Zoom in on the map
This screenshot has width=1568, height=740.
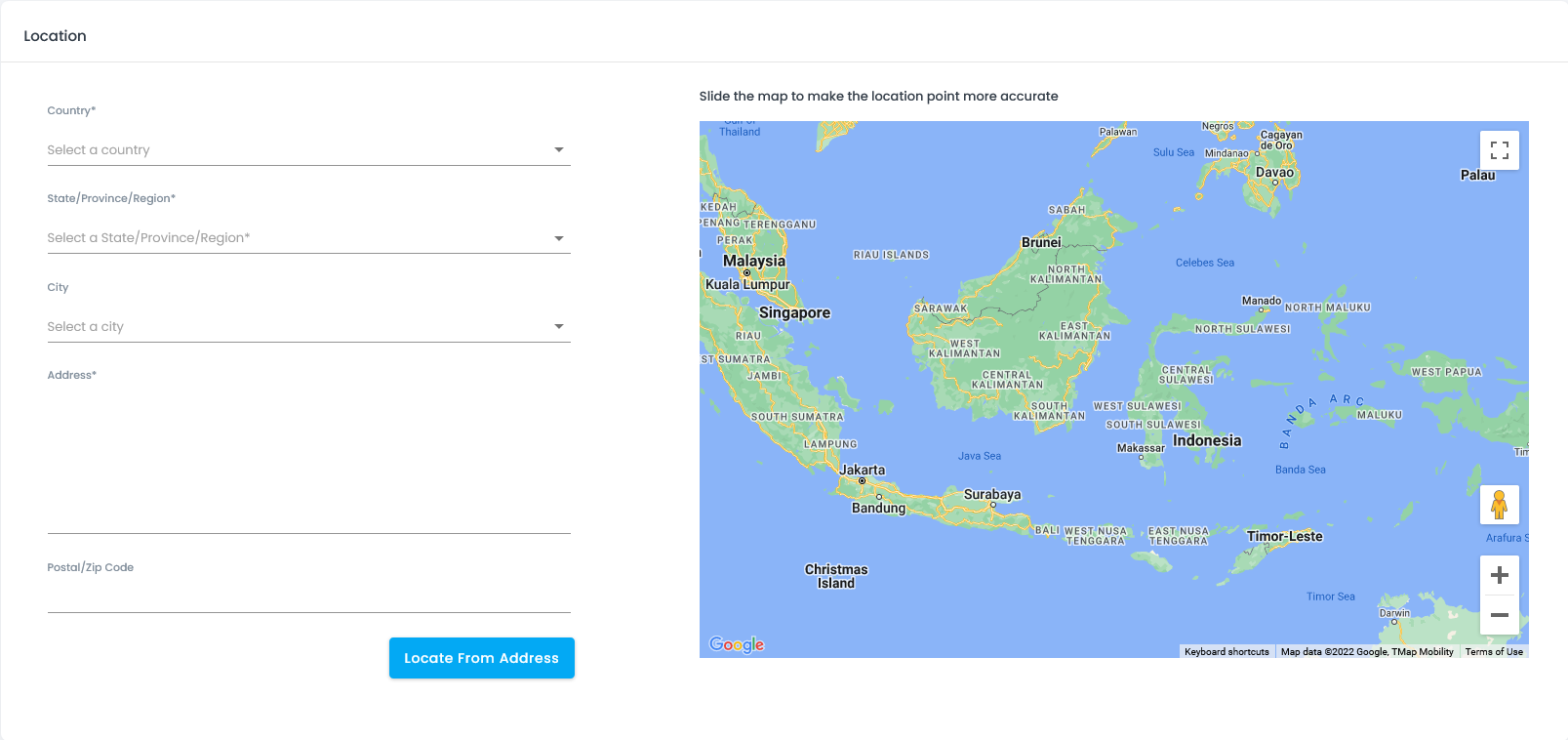point(1499,575)
